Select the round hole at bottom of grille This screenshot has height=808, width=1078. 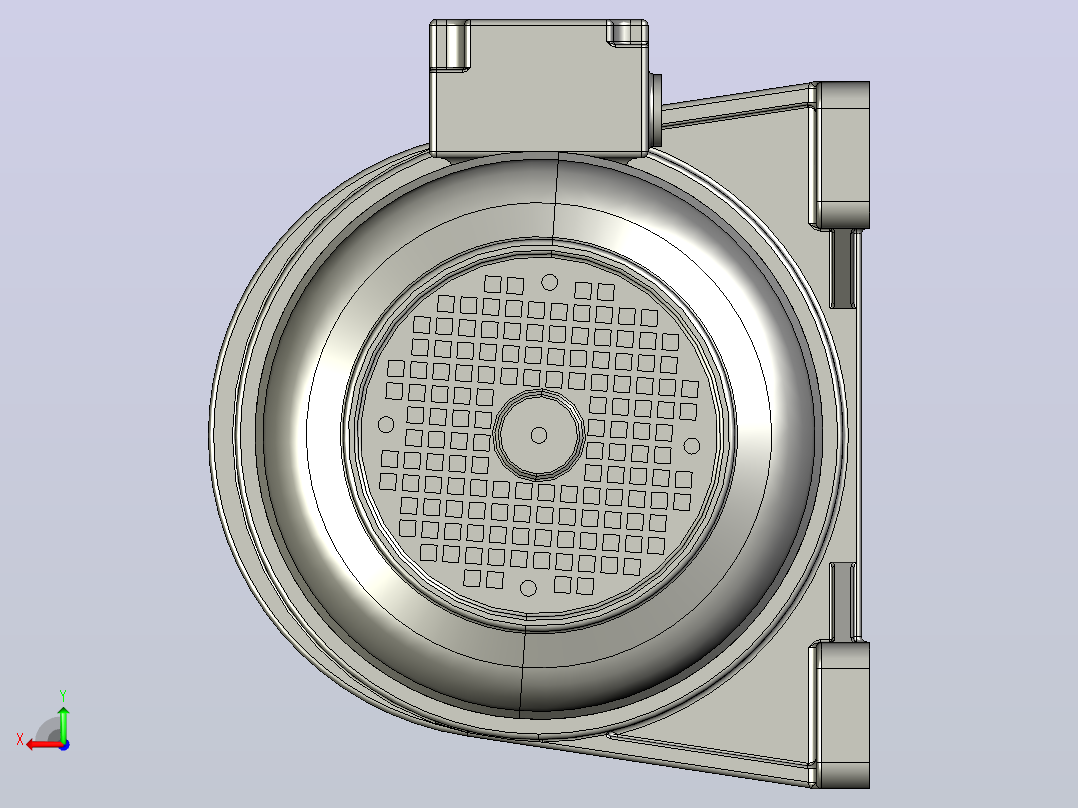click(528, 588)
